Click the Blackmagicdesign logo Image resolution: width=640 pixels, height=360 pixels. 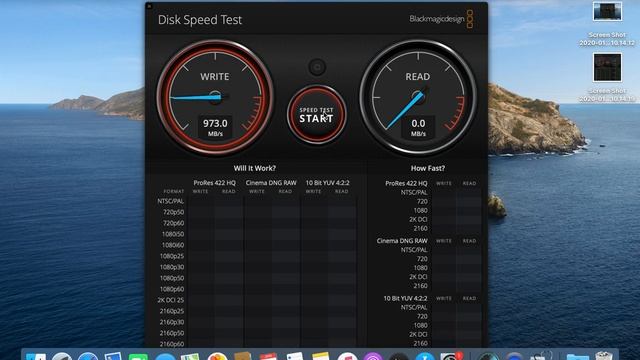click(441, 19)
